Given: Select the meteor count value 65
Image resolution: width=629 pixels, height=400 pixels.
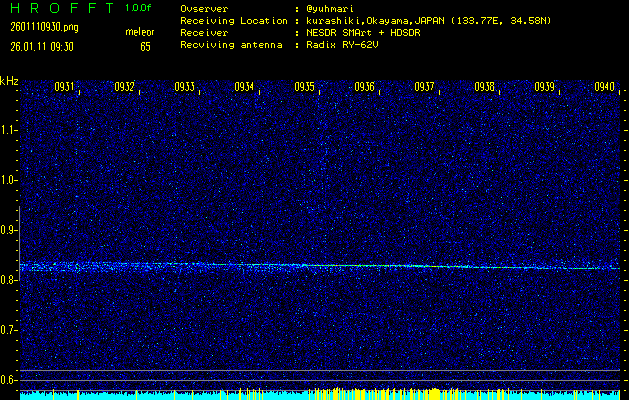Looking at the screenshot, I should 146,46.
